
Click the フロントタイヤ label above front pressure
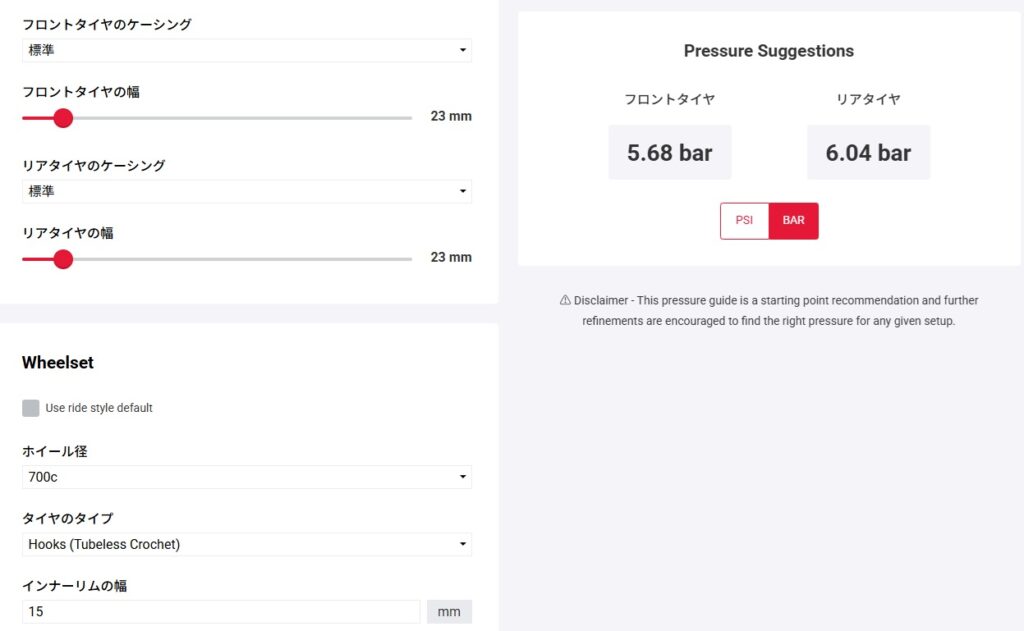[x=669, y=99]
